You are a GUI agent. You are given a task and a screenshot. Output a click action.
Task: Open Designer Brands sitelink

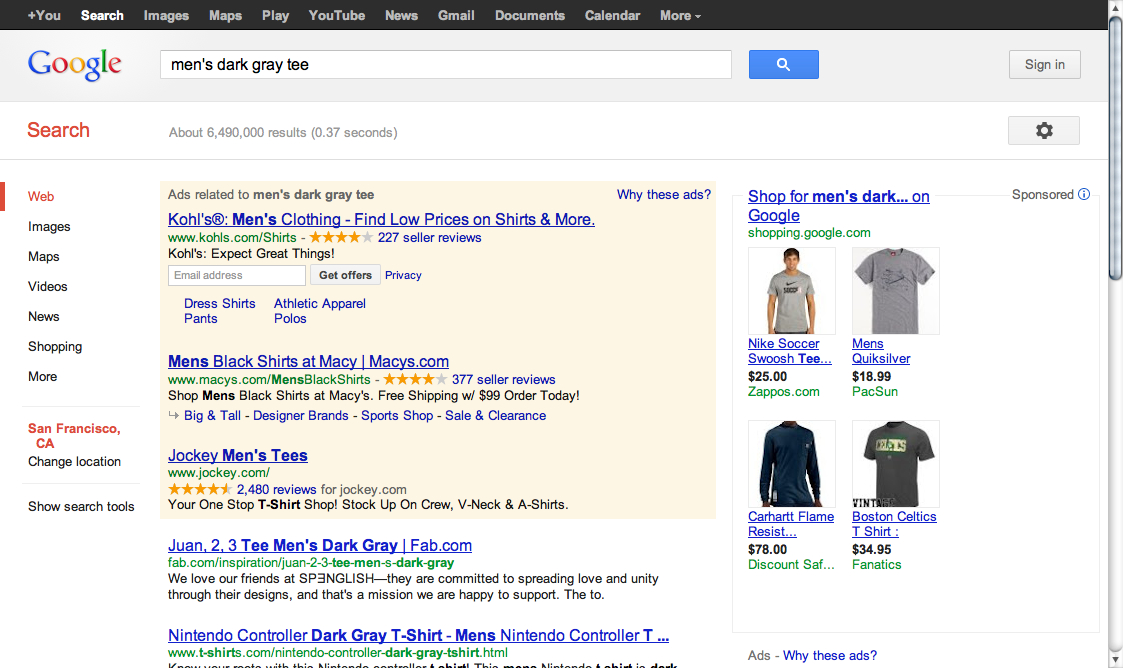[x=301, y=415]
